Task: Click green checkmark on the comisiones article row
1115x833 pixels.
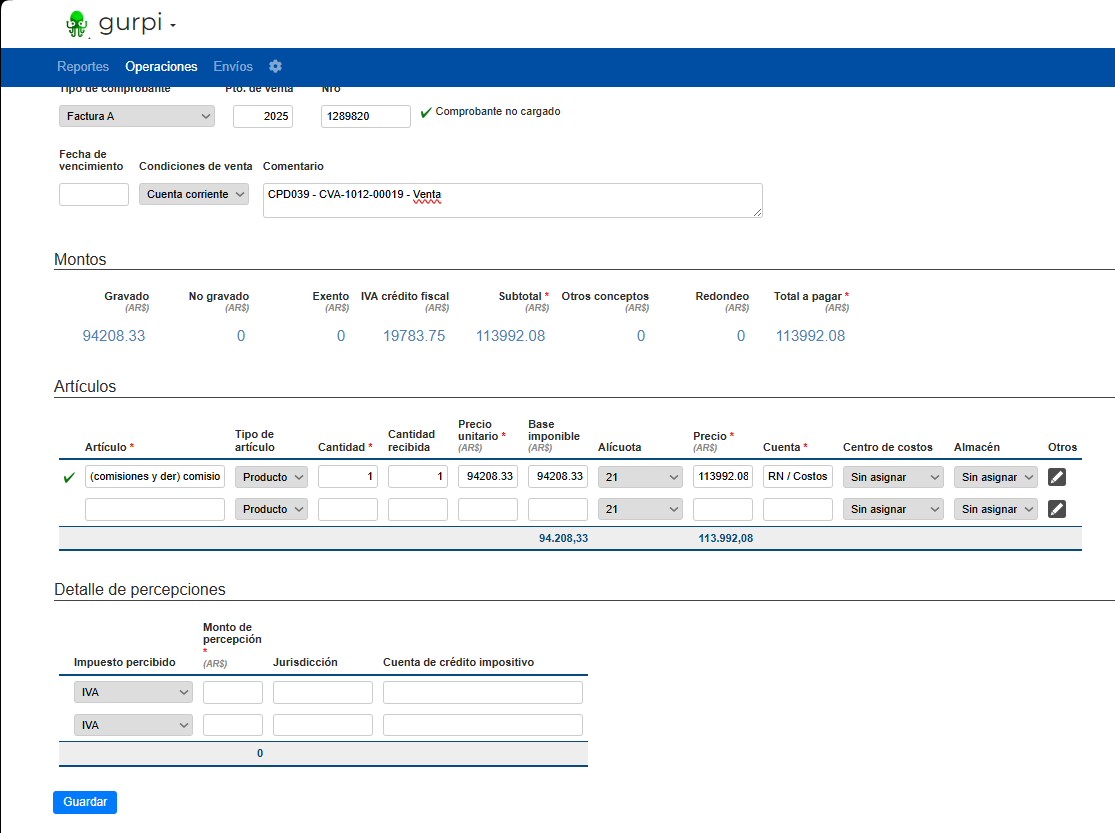Action: 69,477
